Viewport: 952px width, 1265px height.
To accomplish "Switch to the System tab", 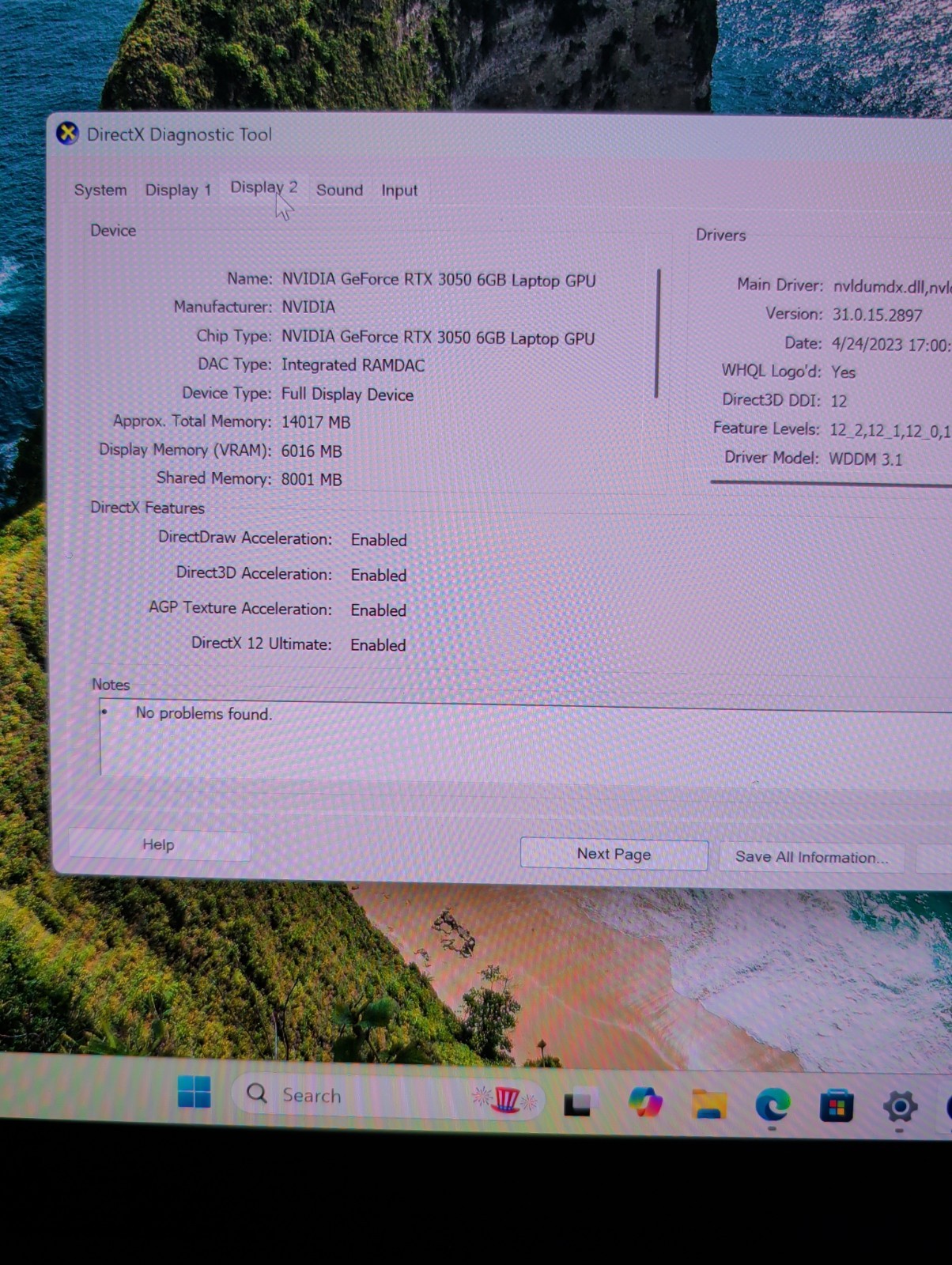I will click(100, 190).
